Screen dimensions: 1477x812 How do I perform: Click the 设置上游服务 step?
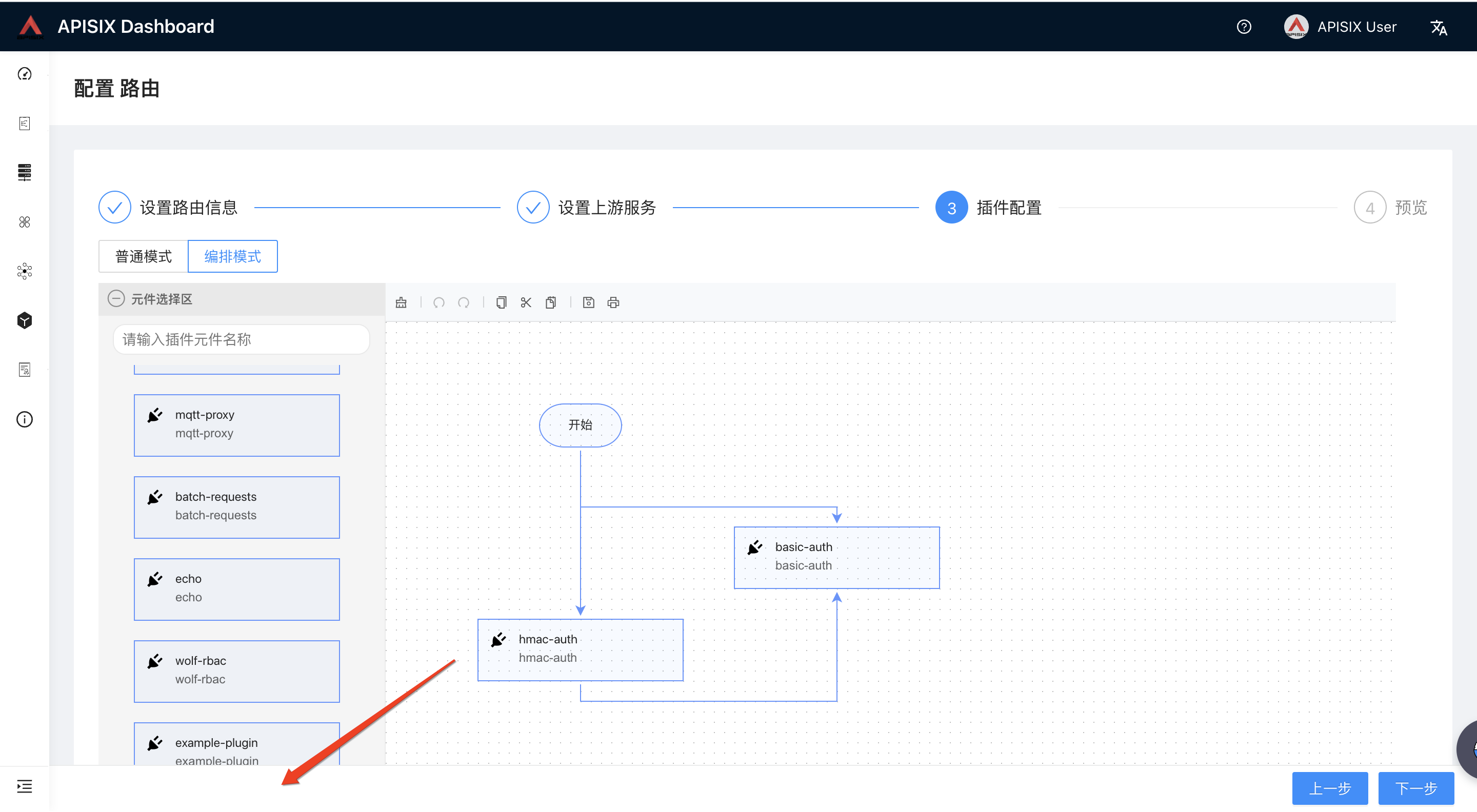click(586, 208)
